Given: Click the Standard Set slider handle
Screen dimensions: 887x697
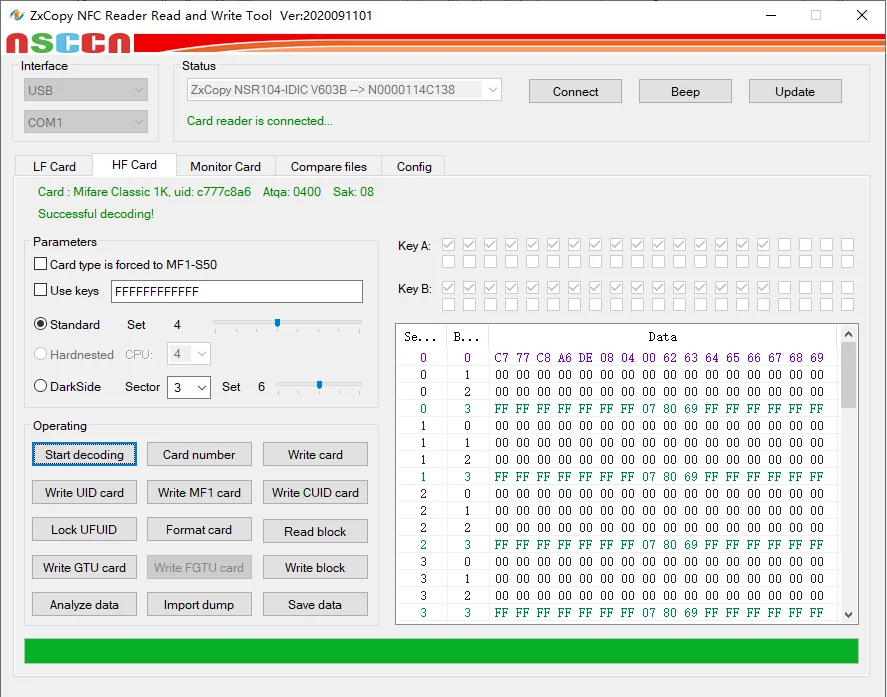Looking at the screenshot, I should [277, 323].
